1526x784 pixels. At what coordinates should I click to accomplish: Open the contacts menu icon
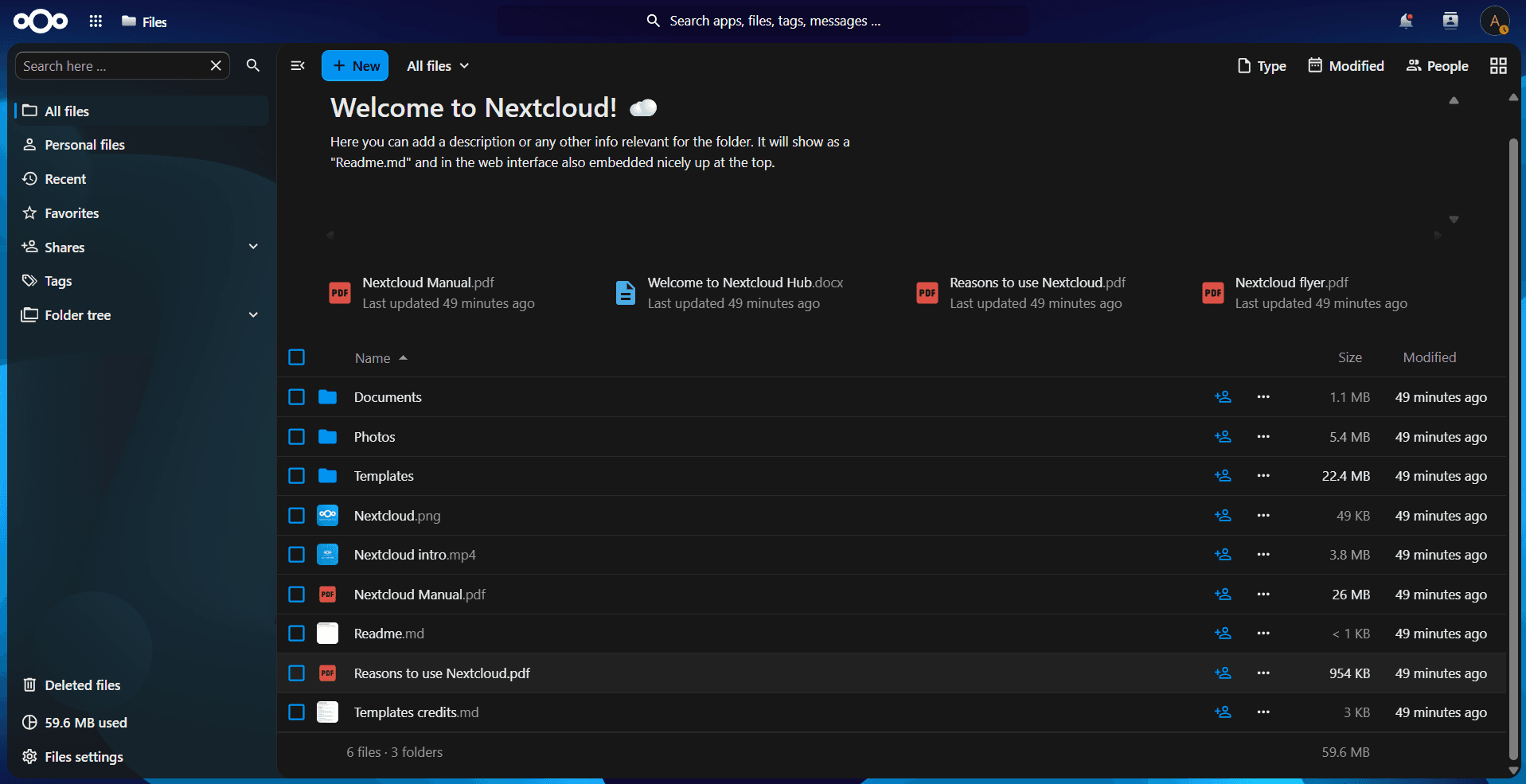click(x=1450, y=21)
